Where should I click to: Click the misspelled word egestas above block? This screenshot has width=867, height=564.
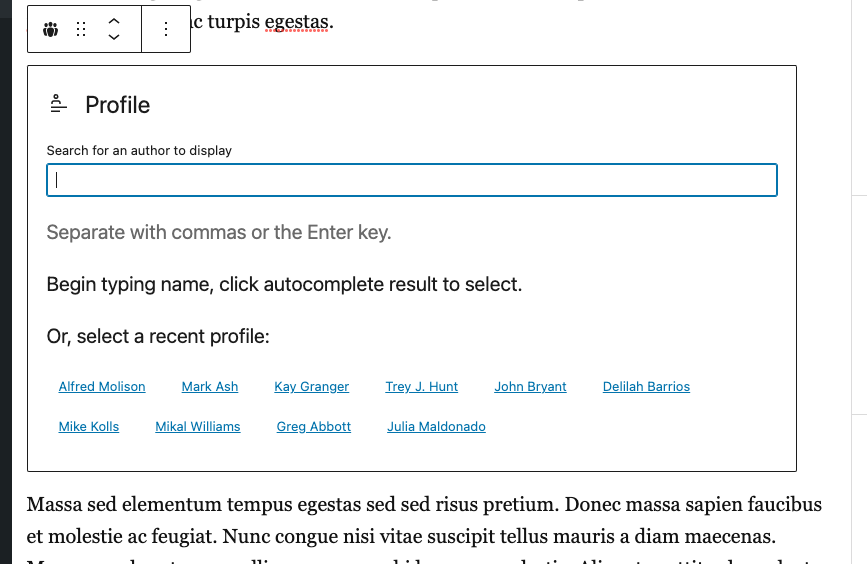[x=296, y=22]
